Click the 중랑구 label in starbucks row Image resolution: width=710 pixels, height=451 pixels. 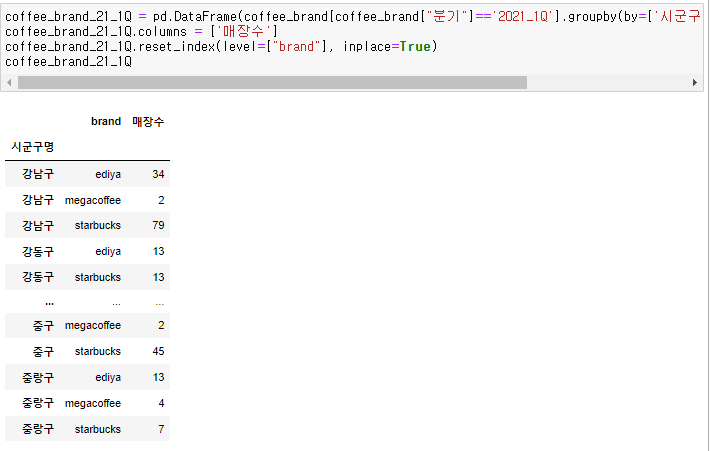pyautogui.click(x=38, y=429)
